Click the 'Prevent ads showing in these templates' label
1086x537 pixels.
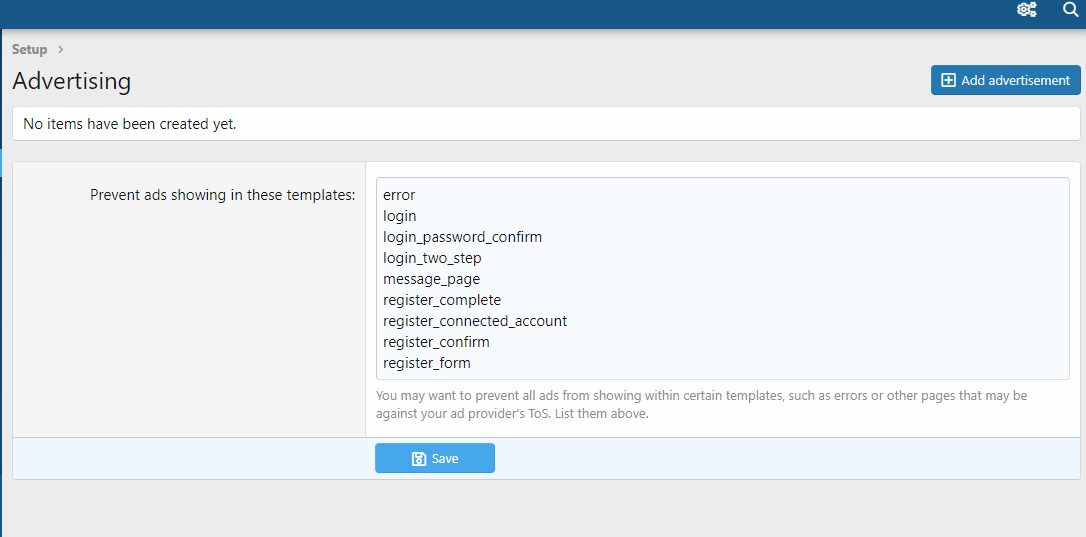(x=222, y=195)
